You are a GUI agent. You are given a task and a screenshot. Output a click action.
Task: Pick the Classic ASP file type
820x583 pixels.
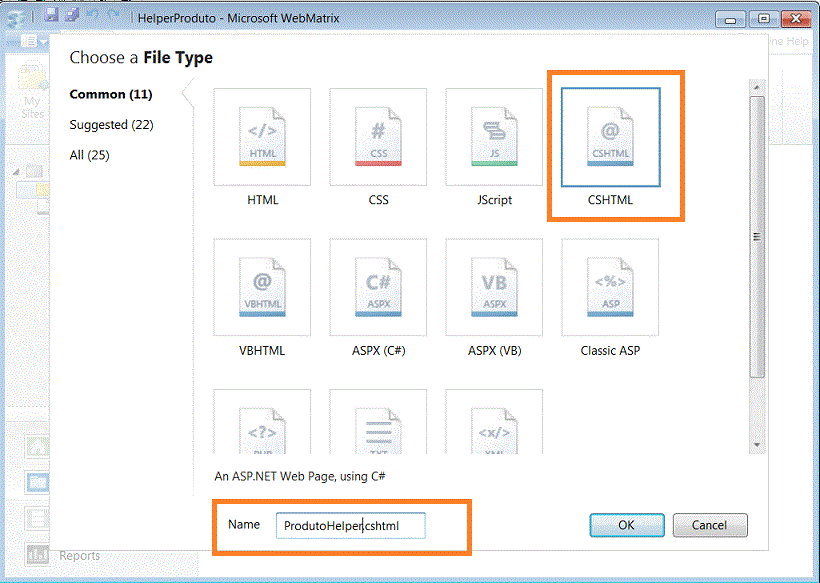(610, 287)
